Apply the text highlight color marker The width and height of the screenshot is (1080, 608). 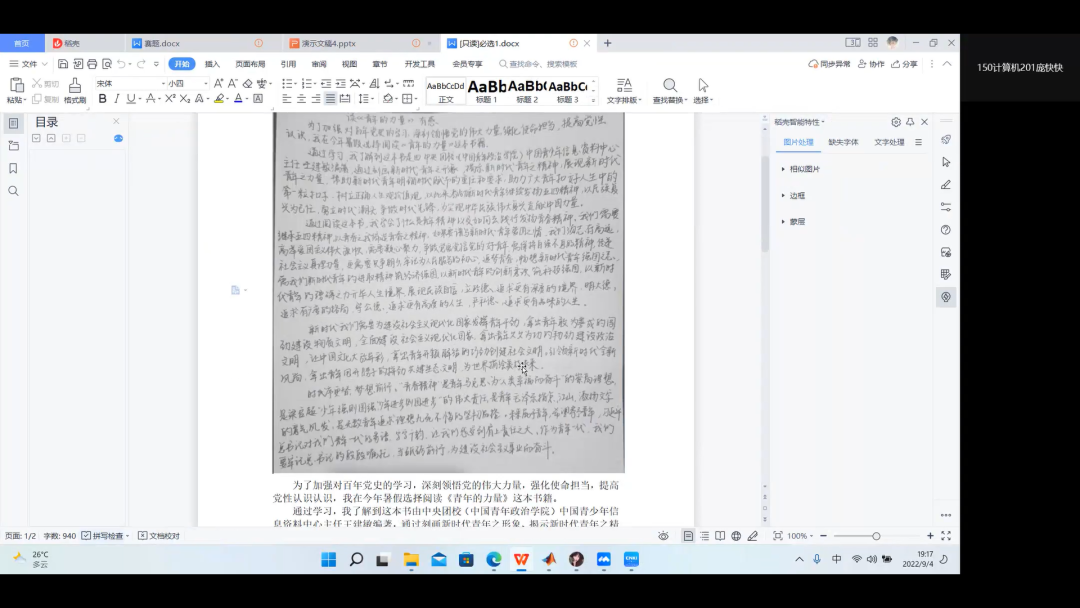pyautogui.click(x=219, y=99)
